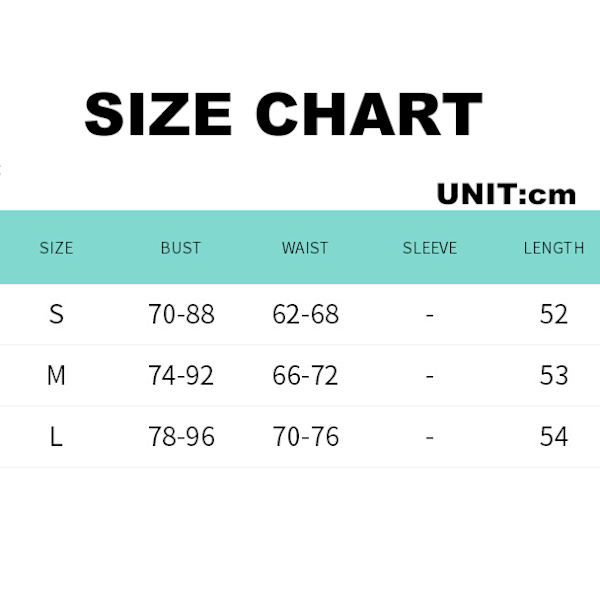The height and width of the screenshot is (600, 600).
Task: Select the BUST column header
Action: [x=181, y=248]
